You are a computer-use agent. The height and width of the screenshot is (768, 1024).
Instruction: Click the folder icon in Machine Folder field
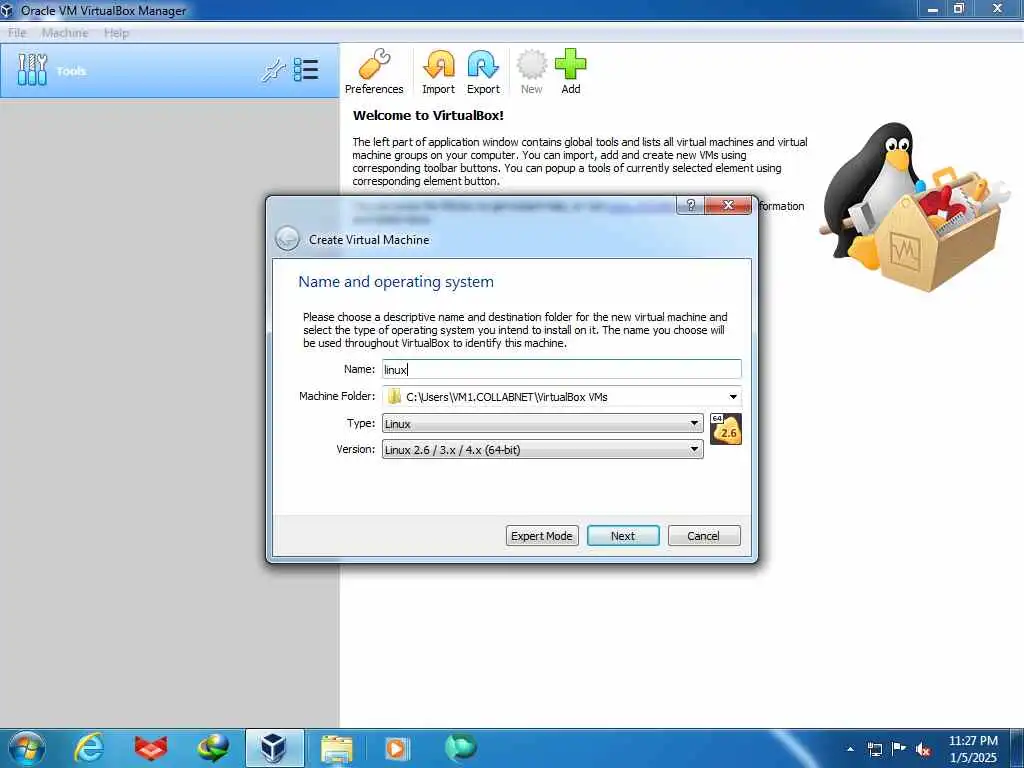point(394,396)
